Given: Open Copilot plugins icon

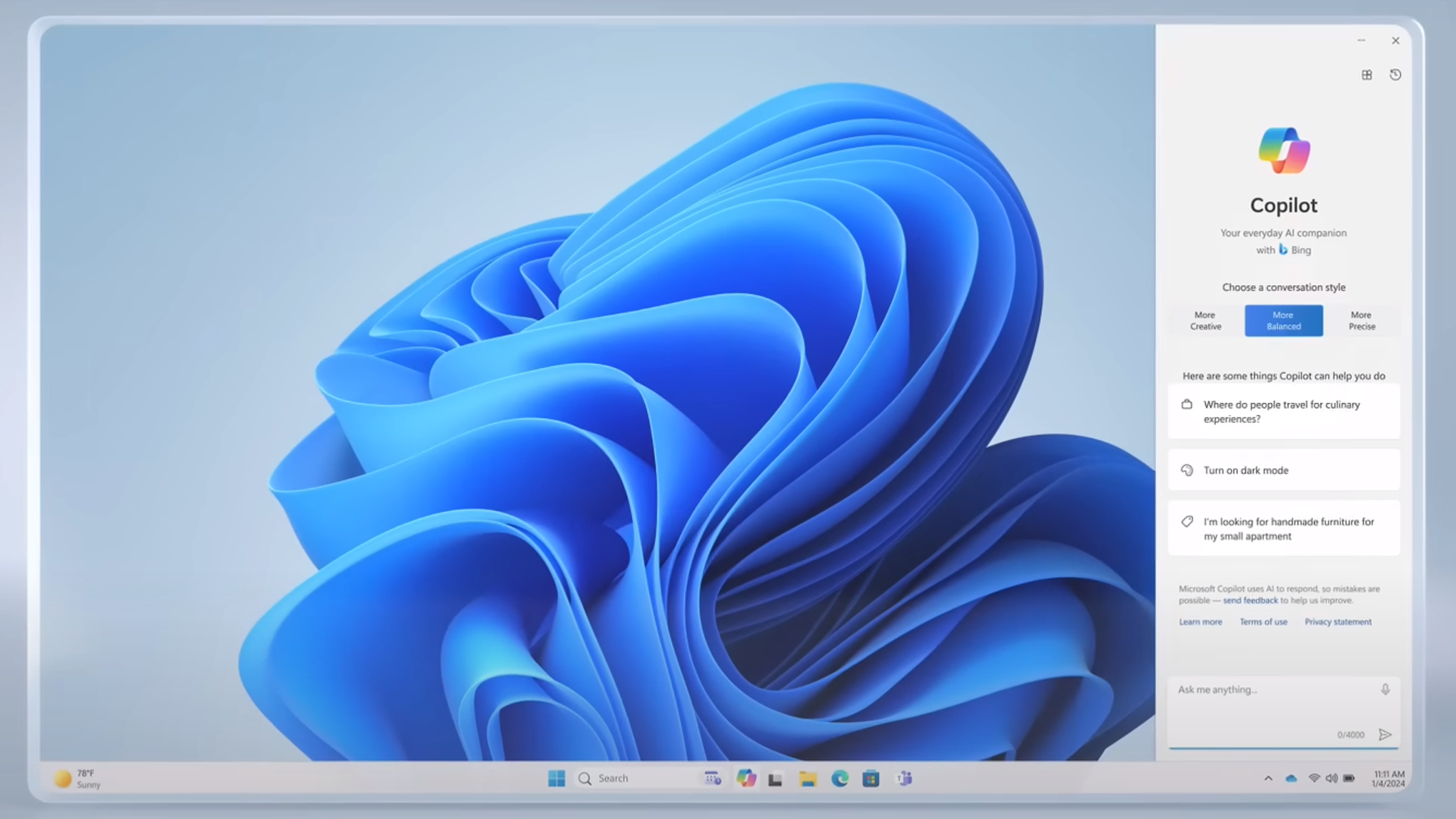Looking at the screenshot, I should tap(1367, 75).
